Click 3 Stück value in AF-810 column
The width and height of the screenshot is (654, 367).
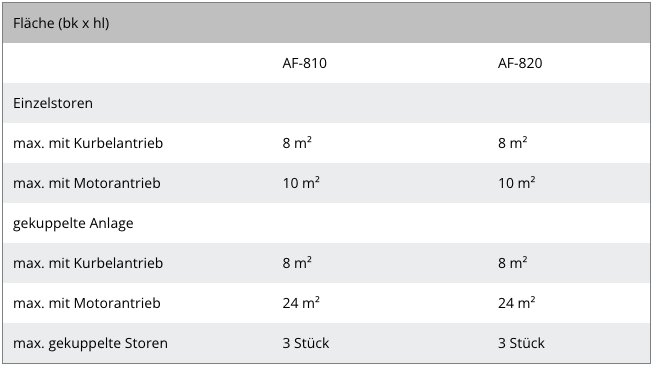click(306, 343)
